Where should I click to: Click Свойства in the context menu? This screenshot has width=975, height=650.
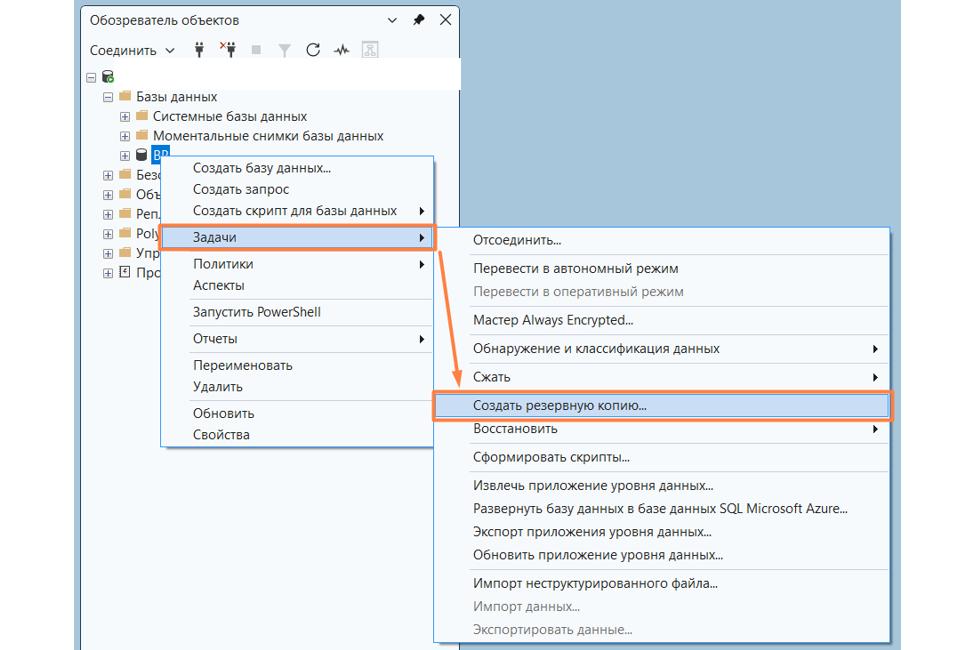pos(297,435)
